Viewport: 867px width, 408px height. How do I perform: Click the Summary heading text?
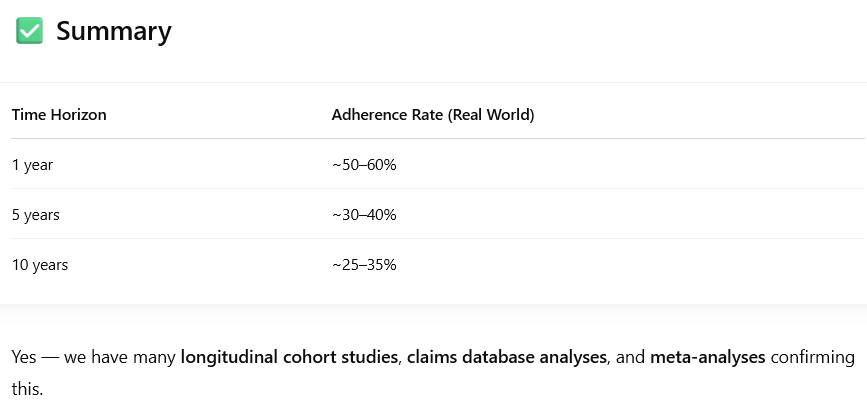(114, 31)
